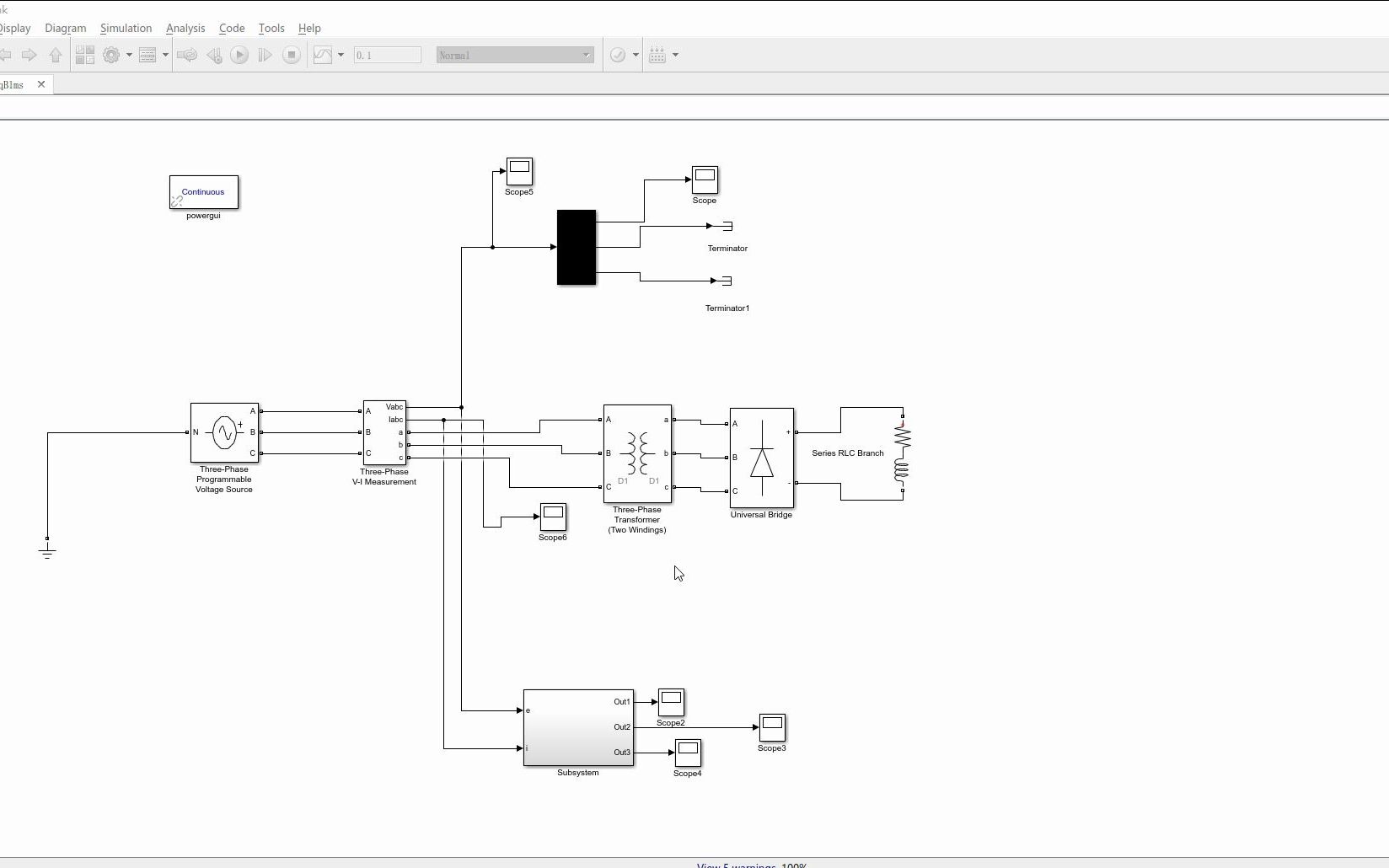Open the Help menu

309,28
